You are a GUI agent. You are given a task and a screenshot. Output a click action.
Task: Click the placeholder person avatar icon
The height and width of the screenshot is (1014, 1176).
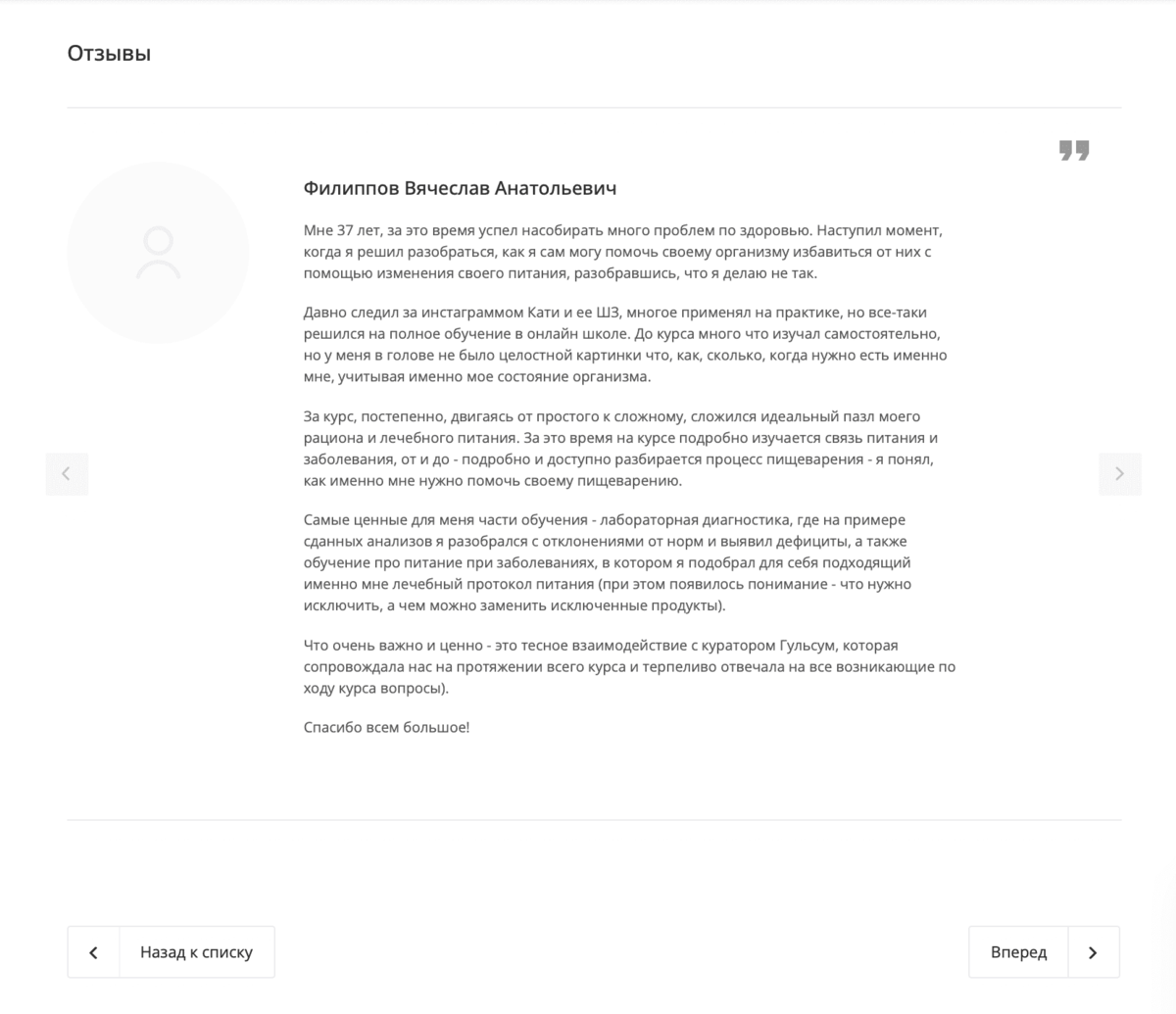pyautogui.click(x=158, y=253)
